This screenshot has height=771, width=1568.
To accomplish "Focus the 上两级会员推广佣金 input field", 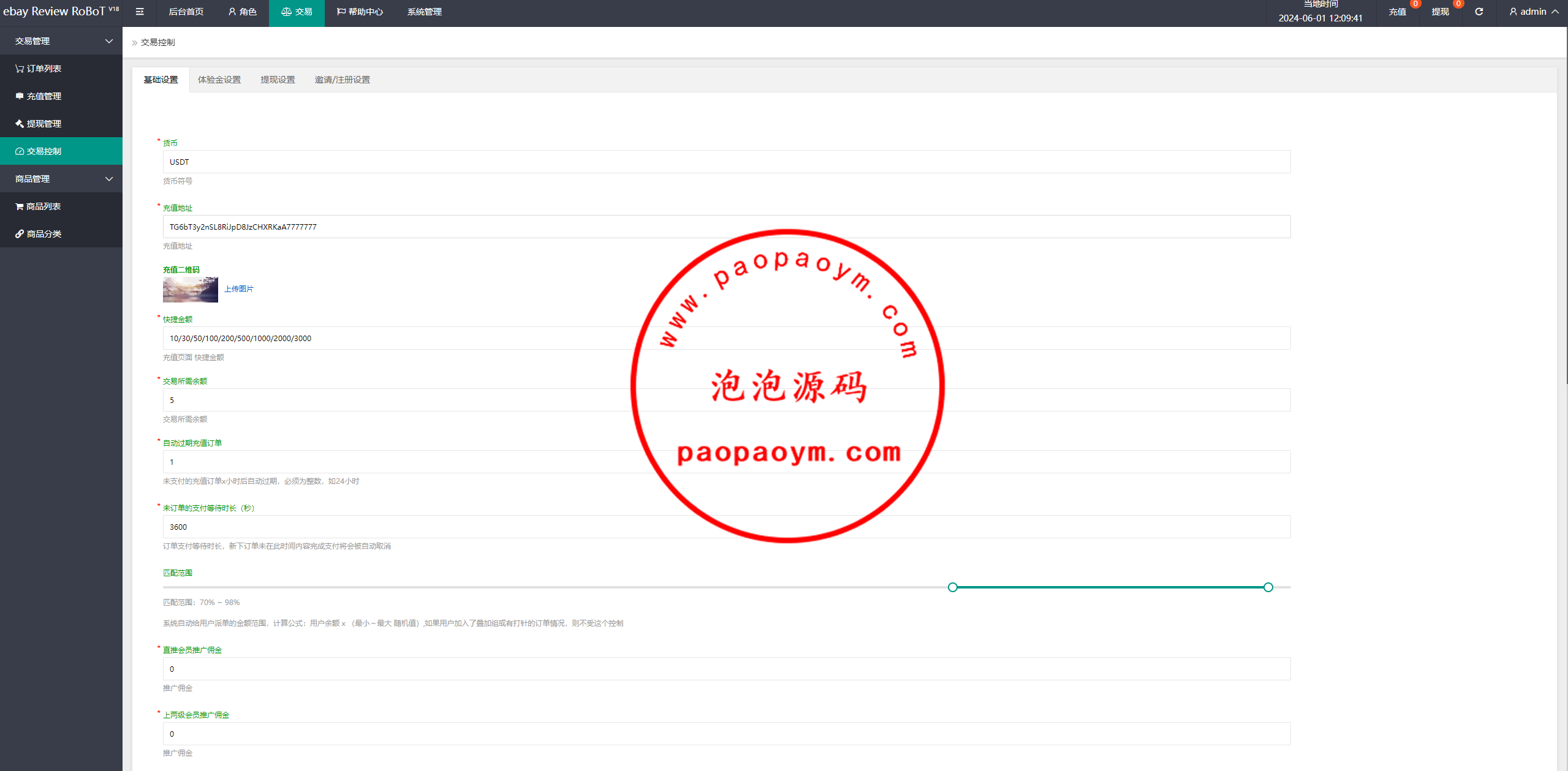I will [727, 734].
